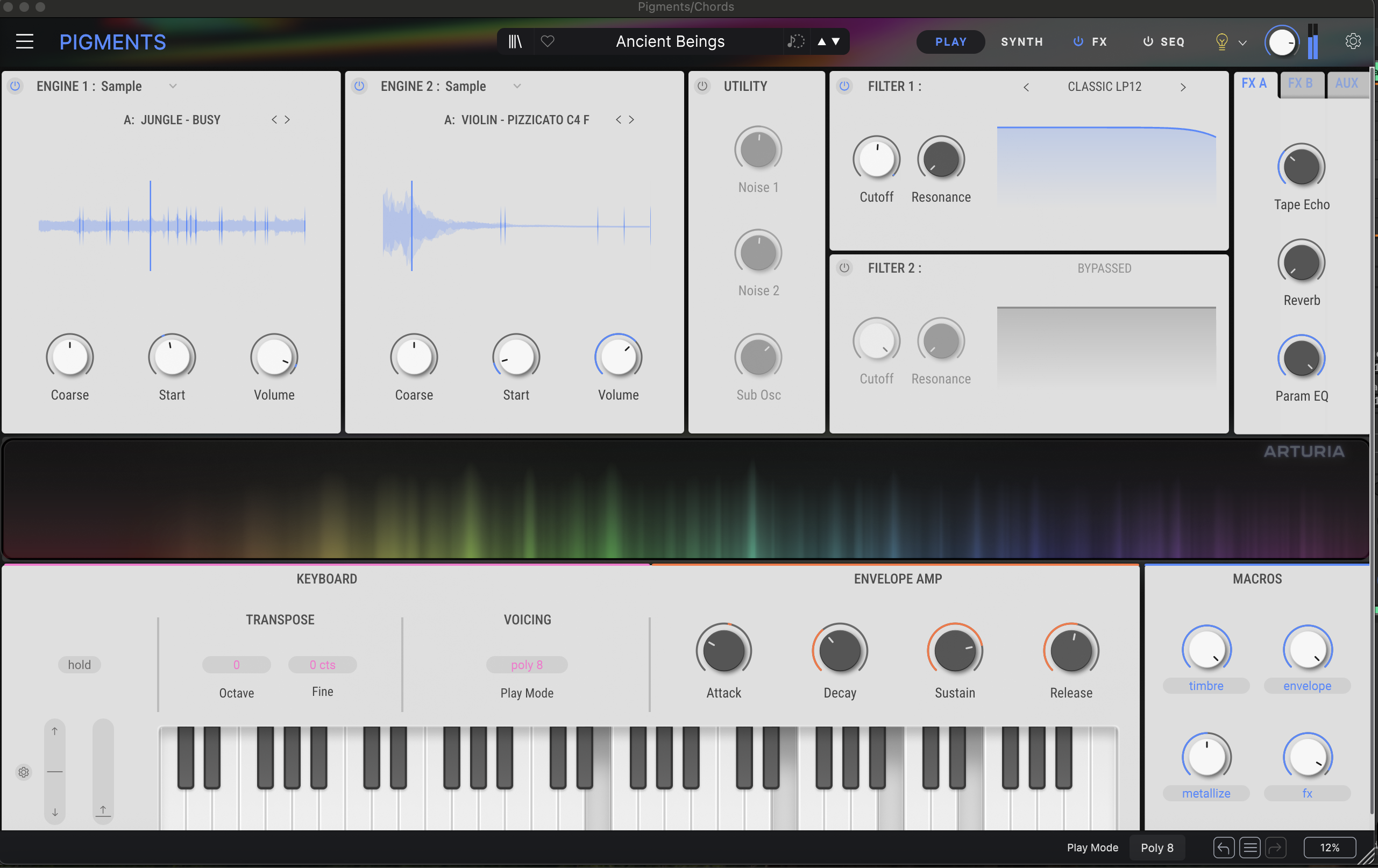Open Poly 8 selector in status bar
Viewport: 1378px width, 868px height.
coord(1156,848)
